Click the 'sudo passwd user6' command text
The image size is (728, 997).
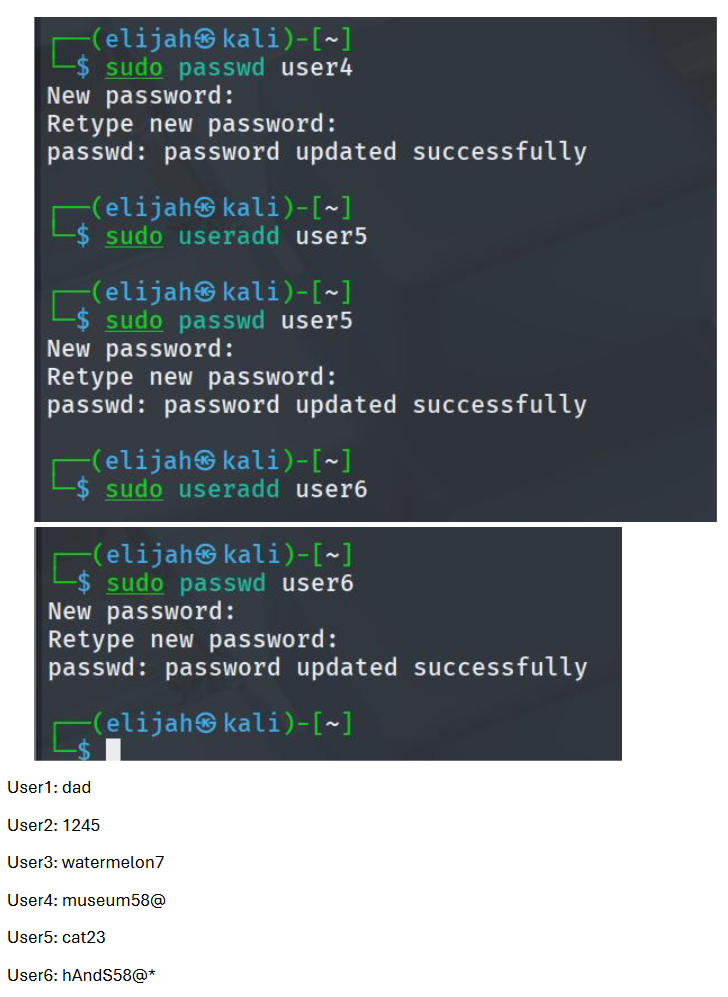click(x=230, y=583)
